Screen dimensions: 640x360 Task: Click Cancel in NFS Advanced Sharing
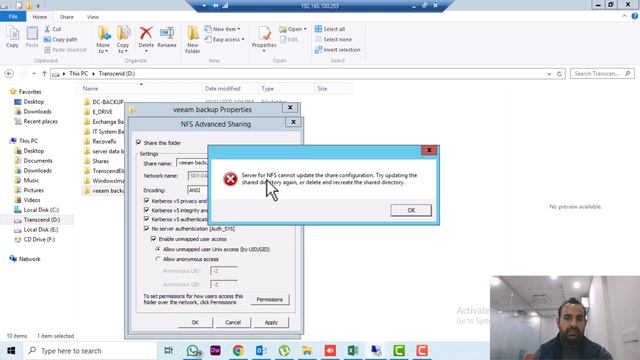pos(233,322)
